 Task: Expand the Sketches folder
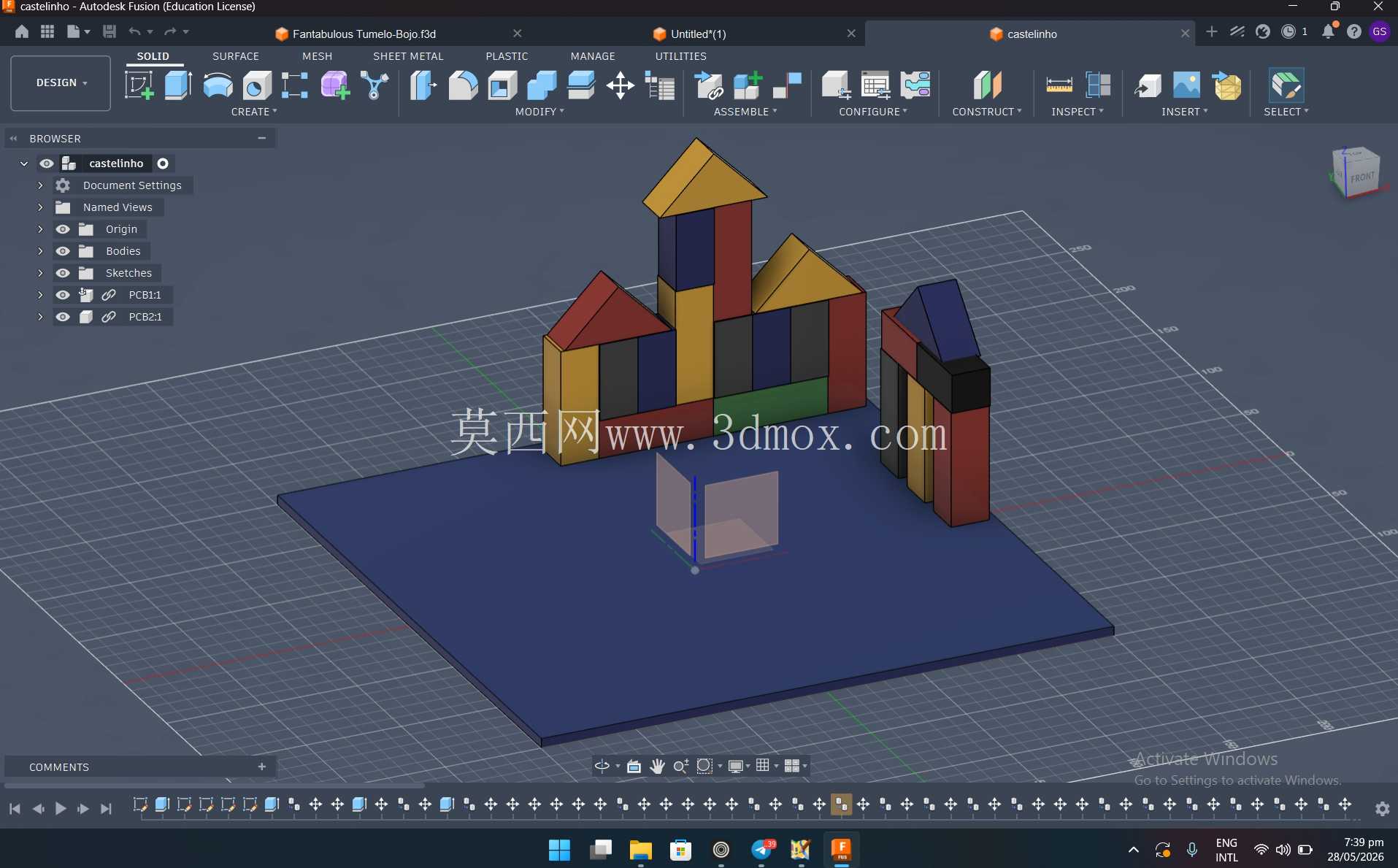point(41,273)
